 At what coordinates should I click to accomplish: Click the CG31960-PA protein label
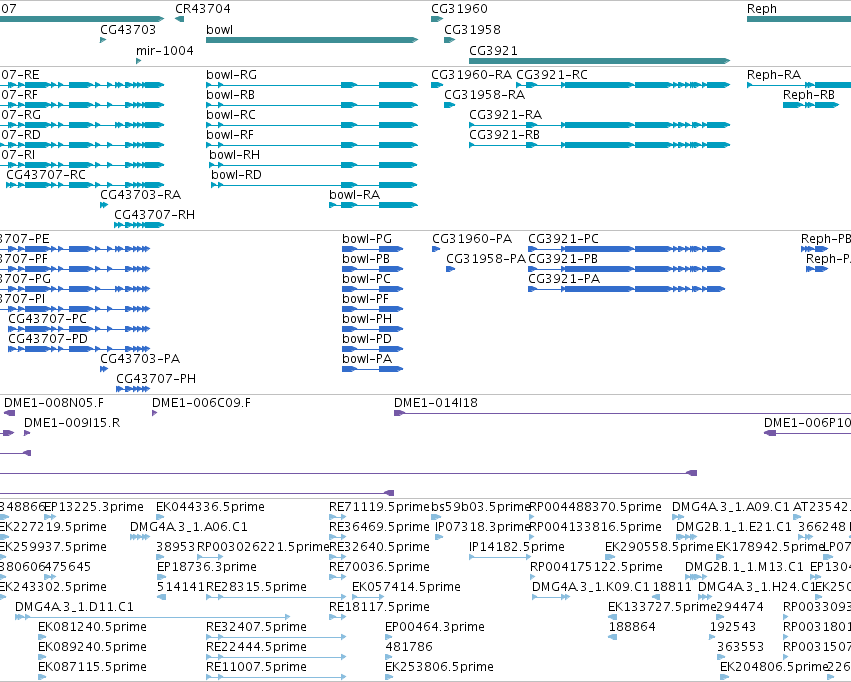[x=472, y=239]
